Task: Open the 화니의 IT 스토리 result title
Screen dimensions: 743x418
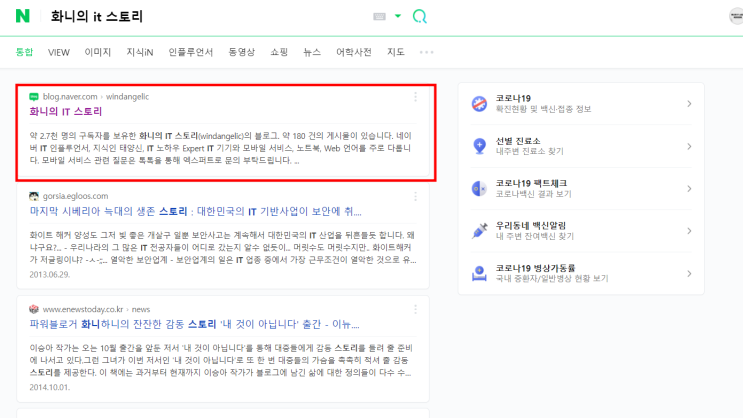Action: pyautogui.click(x=66, y=111)
